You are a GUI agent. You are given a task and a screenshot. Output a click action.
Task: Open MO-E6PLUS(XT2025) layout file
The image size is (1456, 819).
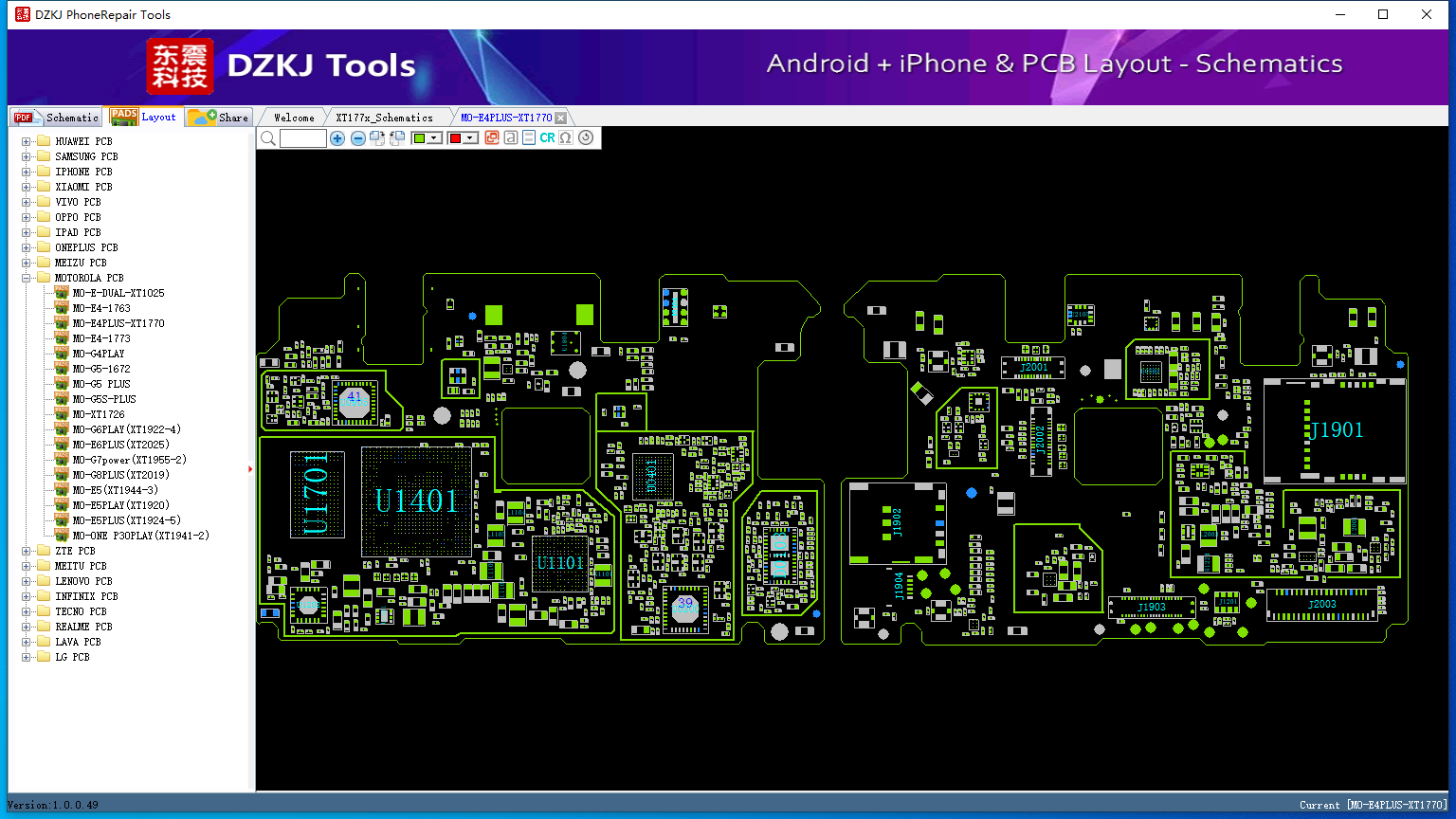121,445
